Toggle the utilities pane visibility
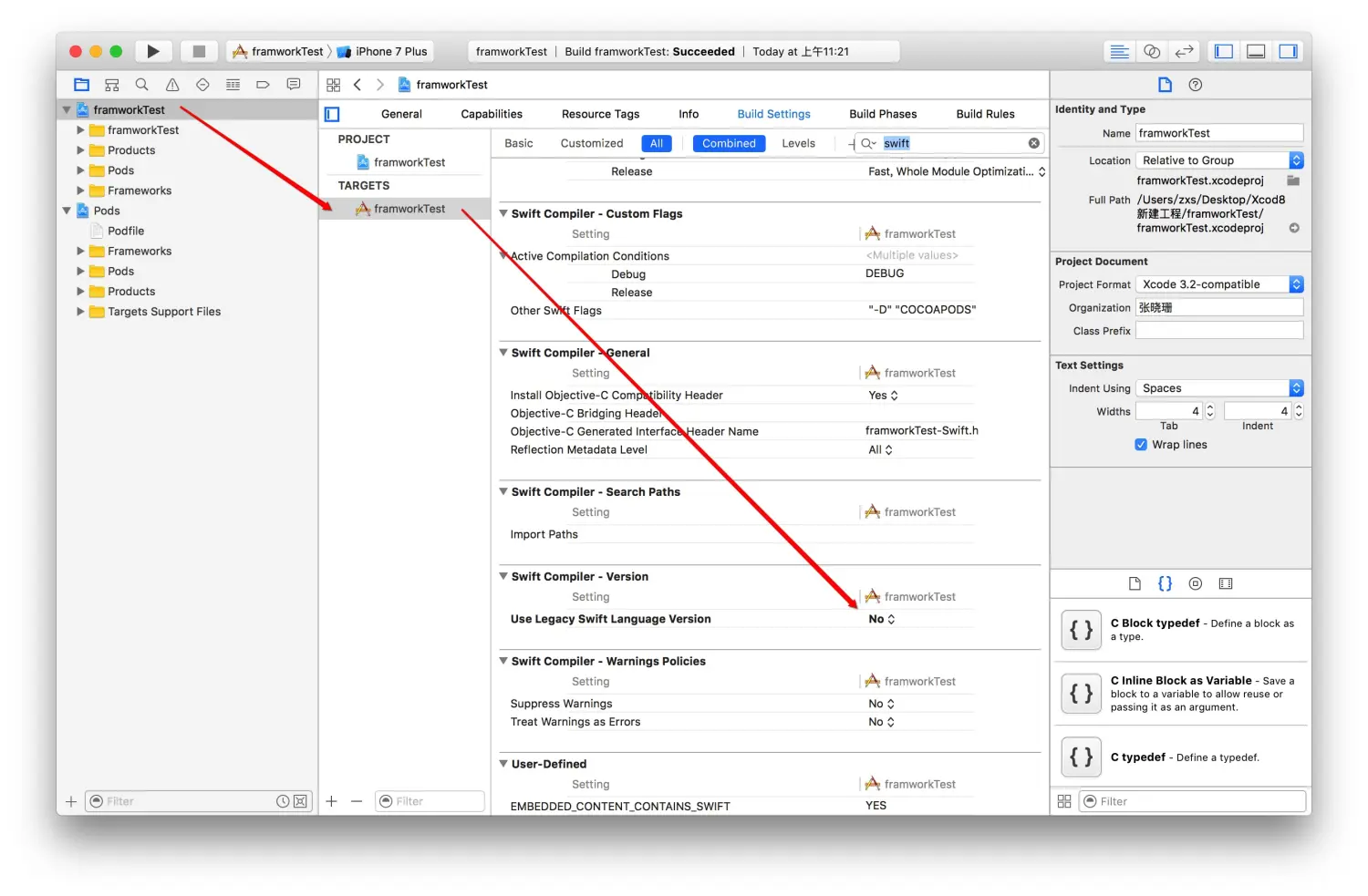The image size is (1368, 896). 1288,52
